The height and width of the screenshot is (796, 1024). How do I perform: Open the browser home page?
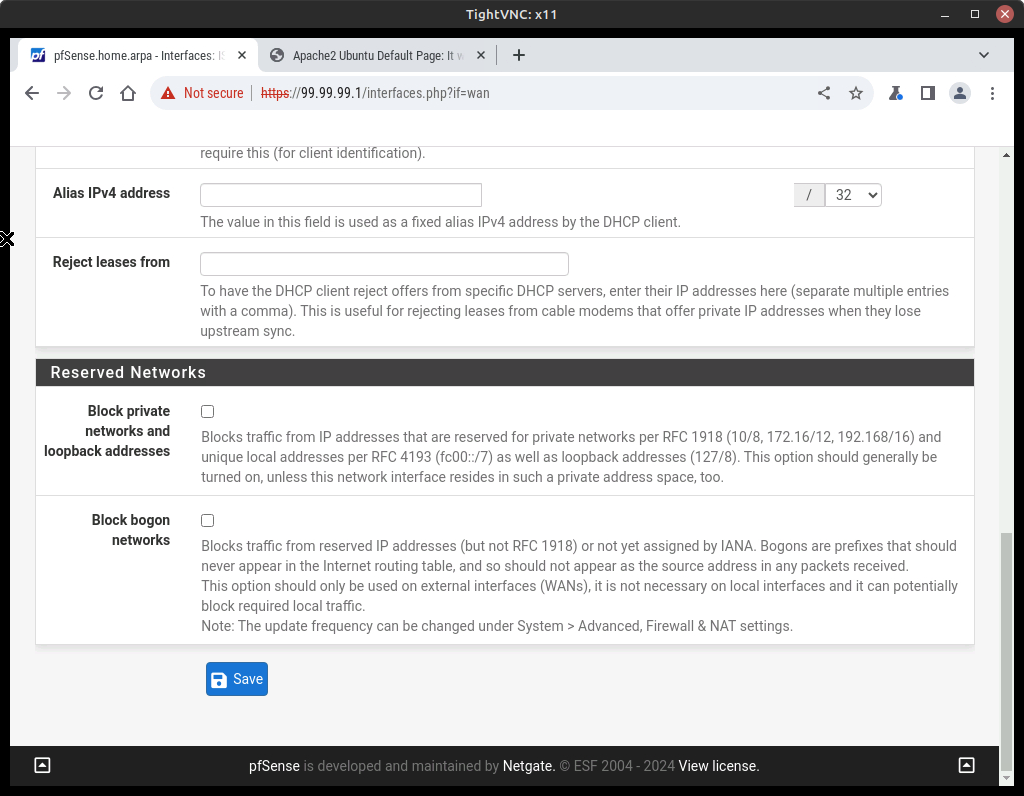pyautogui.click(x=128, y=93)
